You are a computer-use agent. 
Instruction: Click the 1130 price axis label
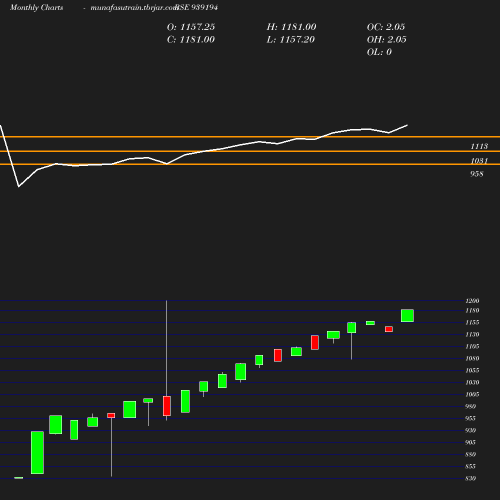(x=472, y=335)
